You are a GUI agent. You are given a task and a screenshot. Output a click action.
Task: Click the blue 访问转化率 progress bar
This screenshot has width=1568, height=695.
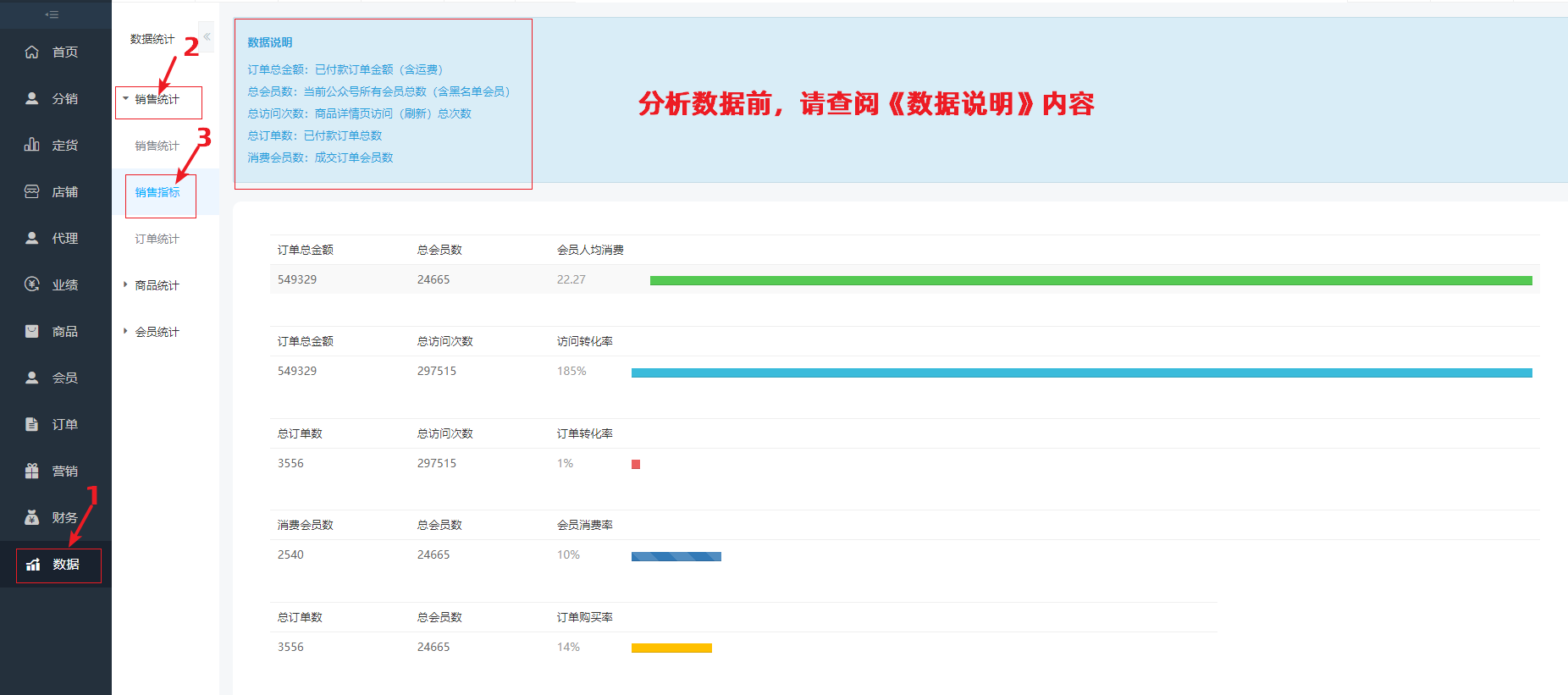tap(1082, 372)
